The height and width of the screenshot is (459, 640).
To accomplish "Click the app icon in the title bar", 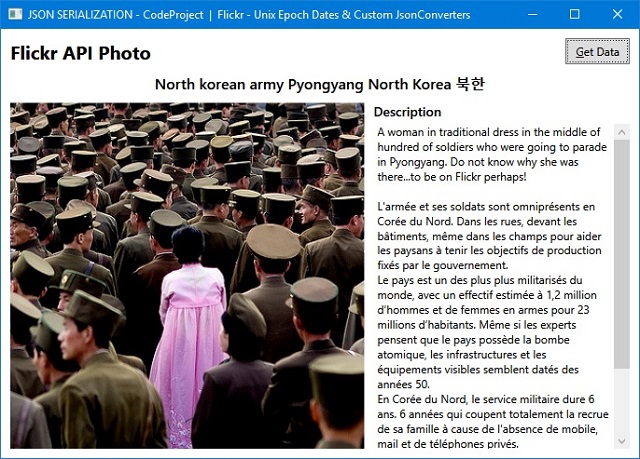I will coord(15,14).
